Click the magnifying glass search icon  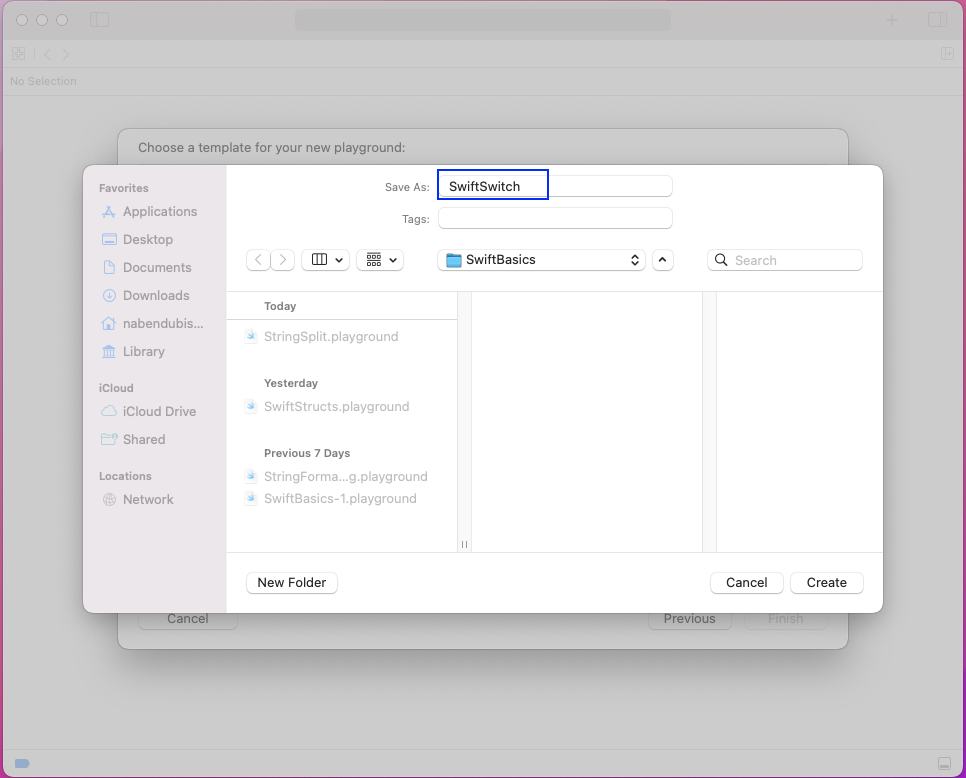pyautogui.click(x=721, y=260)
